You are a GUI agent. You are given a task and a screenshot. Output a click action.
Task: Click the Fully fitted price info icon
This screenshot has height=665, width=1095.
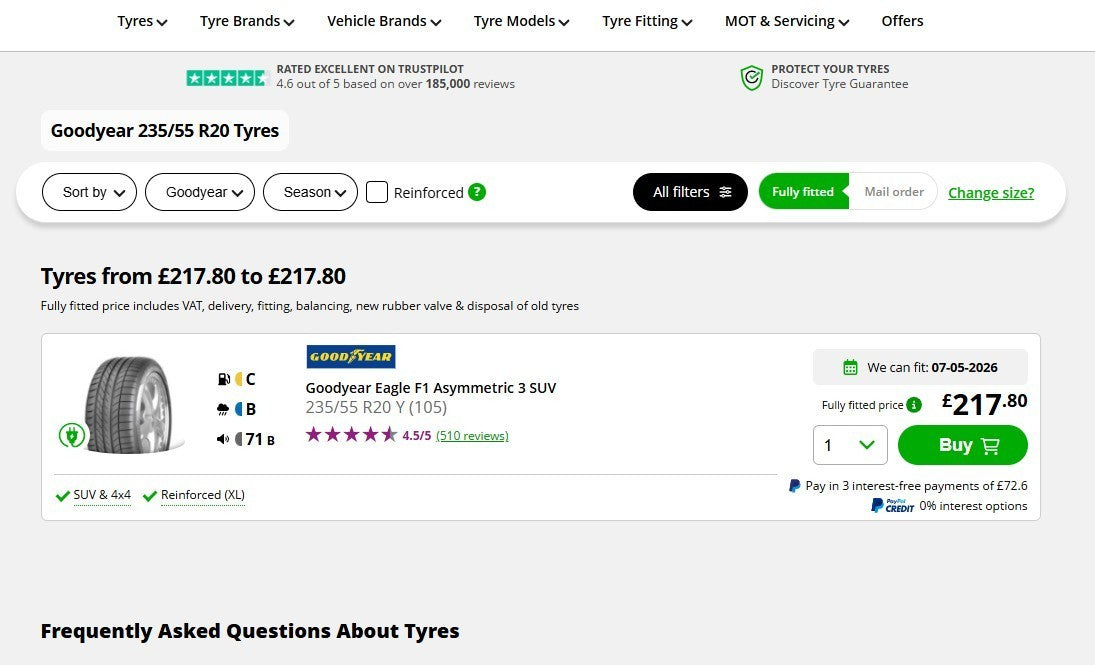[x=913, y=404]
